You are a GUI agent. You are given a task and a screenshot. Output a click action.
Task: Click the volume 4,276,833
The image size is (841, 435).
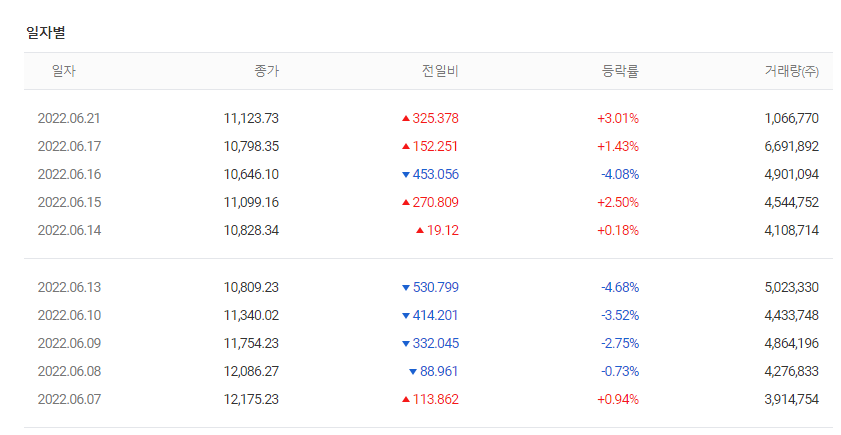[792, 371]
